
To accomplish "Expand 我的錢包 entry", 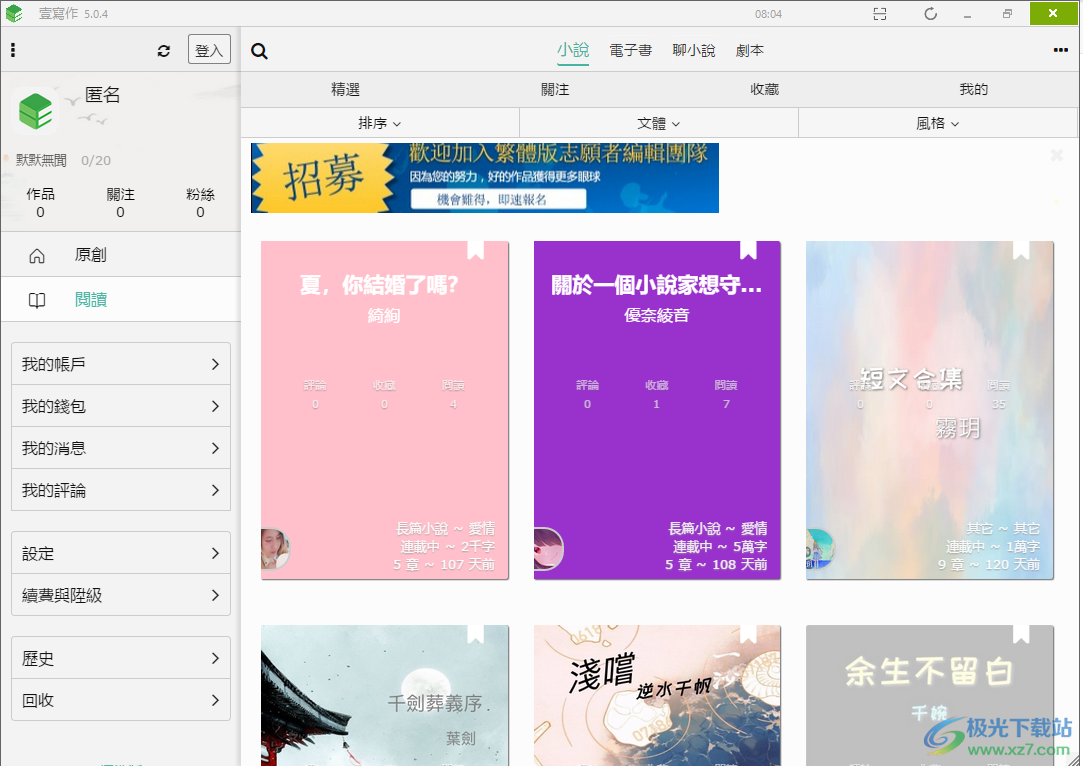I will tap(121, 406).
